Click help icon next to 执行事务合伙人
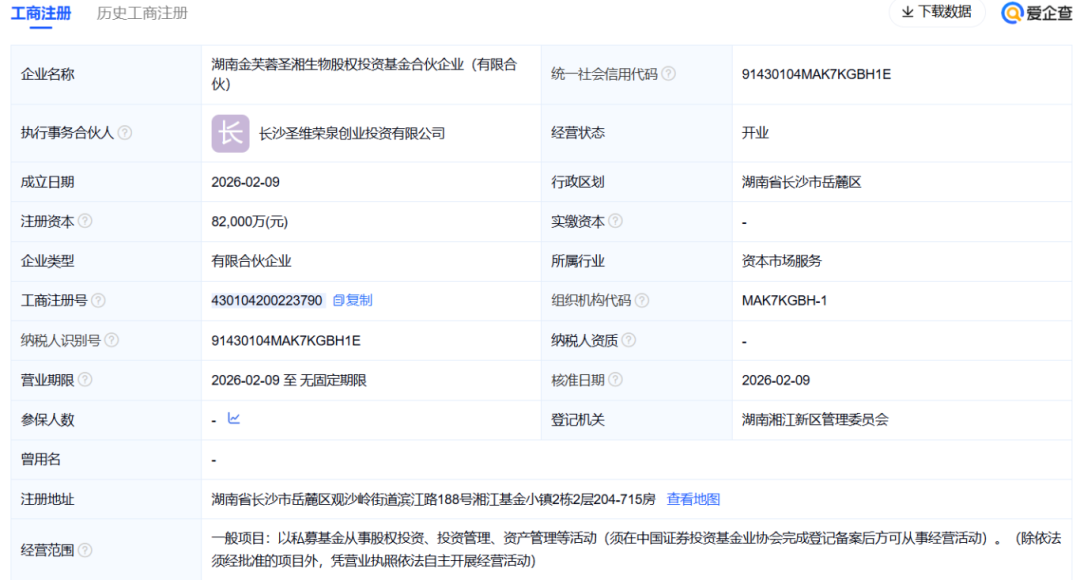Viewport: 1080px width, 580px height. [125, 133]
